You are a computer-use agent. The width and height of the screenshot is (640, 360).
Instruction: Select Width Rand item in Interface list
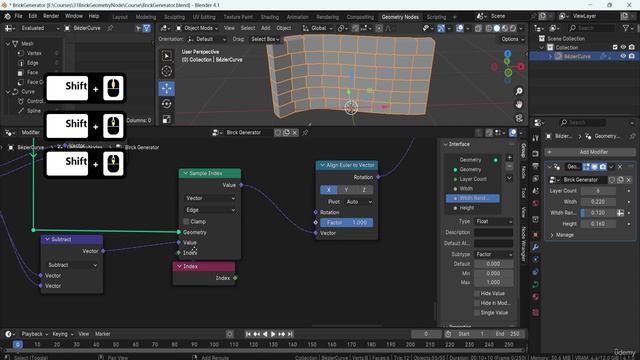473,198
